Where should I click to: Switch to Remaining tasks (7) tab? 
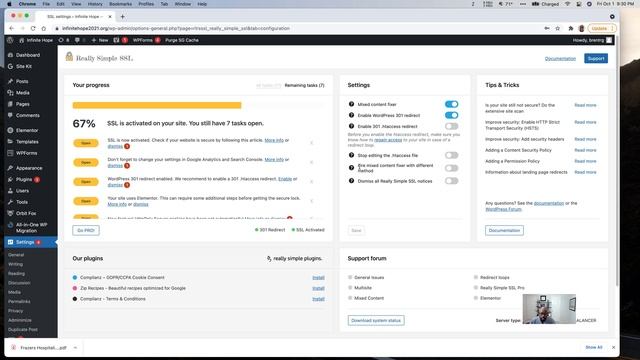pos(304,85)
